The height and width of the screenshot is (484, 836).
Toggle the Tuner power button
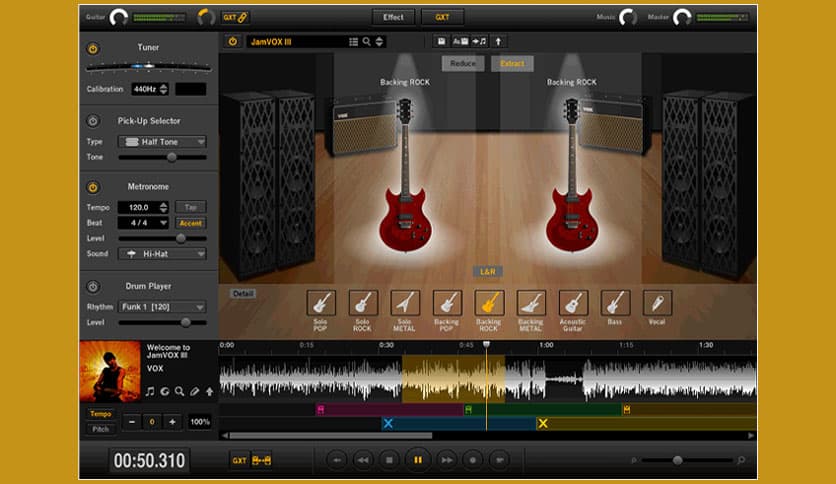pos(93,49)
